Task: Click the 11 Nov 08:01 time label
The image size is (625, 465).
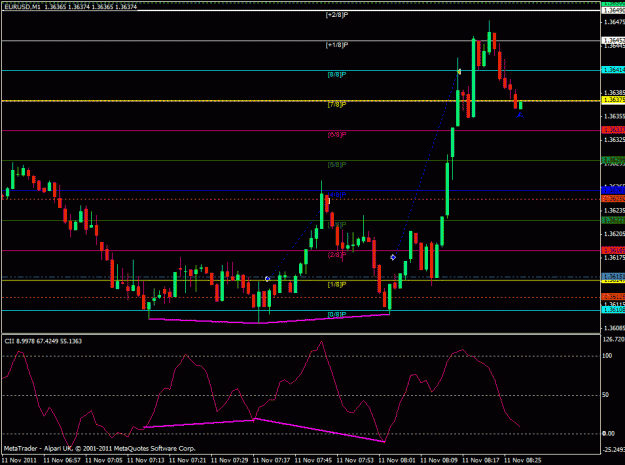Action: click(x=397, y=460)
